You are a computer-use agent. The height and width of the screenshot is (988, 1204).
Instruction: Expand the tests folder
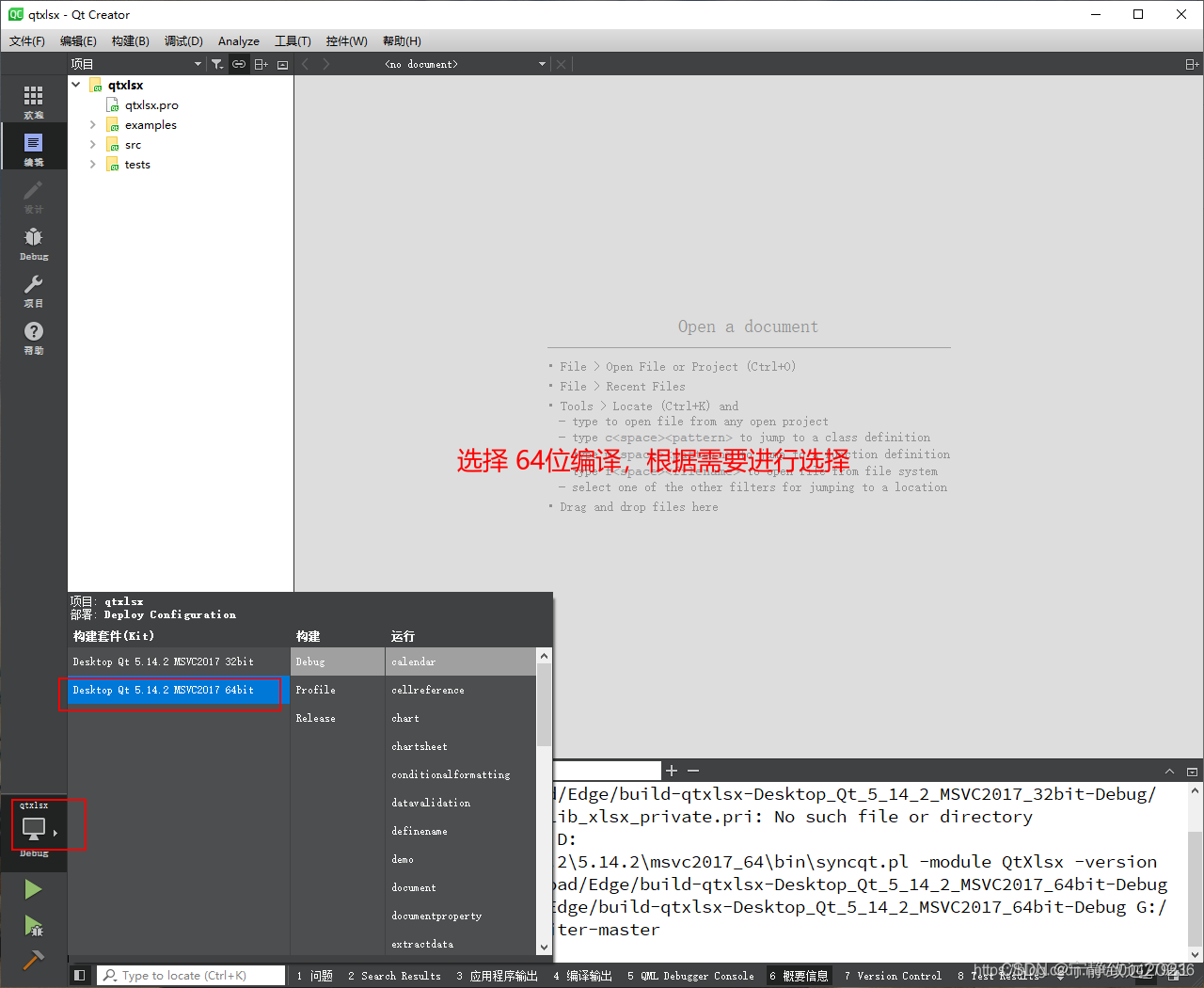[x=92, y=164]
